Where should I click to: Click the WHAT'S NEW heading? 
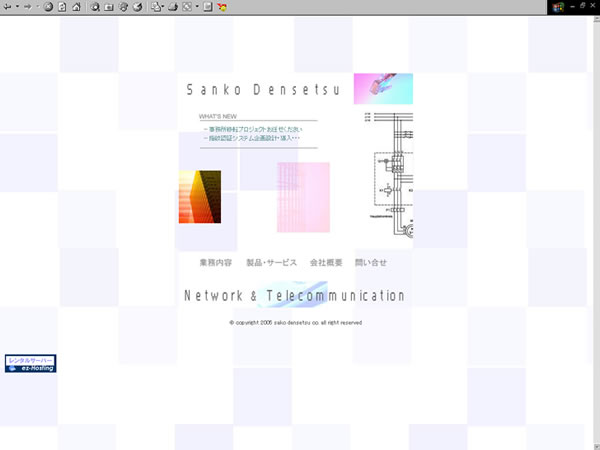point(218,116)
